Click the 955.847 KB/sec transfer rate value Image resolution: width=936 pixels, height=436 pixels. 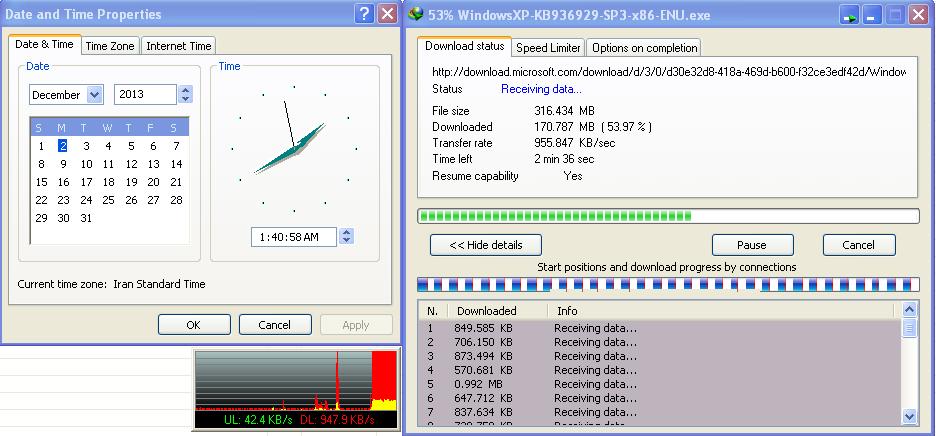[574, 143]
